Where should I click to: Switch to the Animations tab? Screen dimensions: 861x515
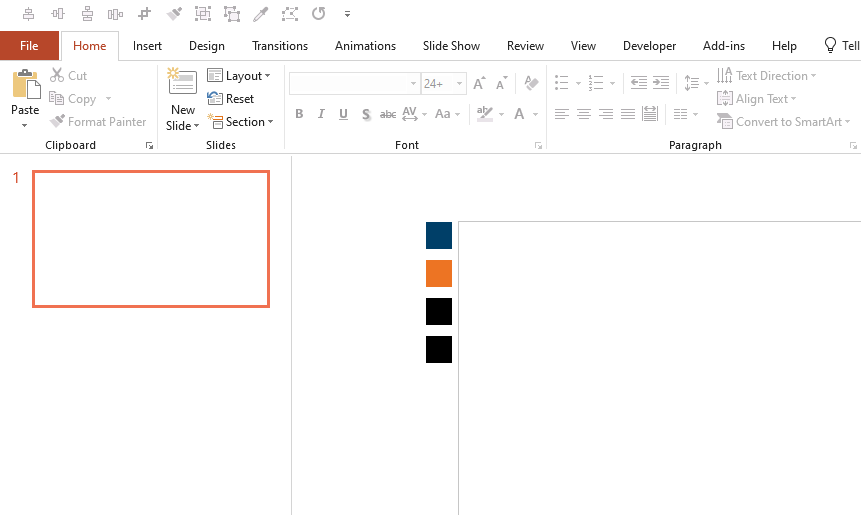click(365, 46)
